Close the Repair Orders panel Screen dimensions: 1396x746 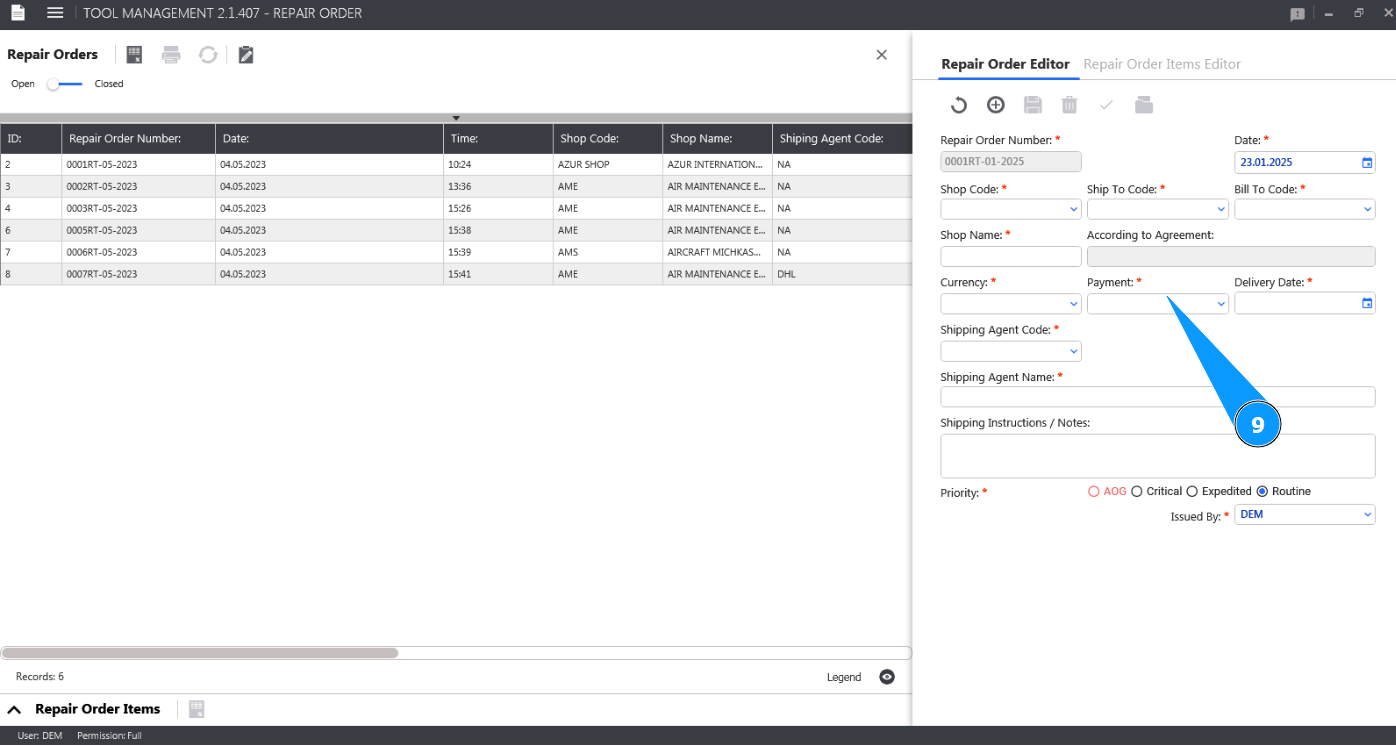tap(881, 55)
